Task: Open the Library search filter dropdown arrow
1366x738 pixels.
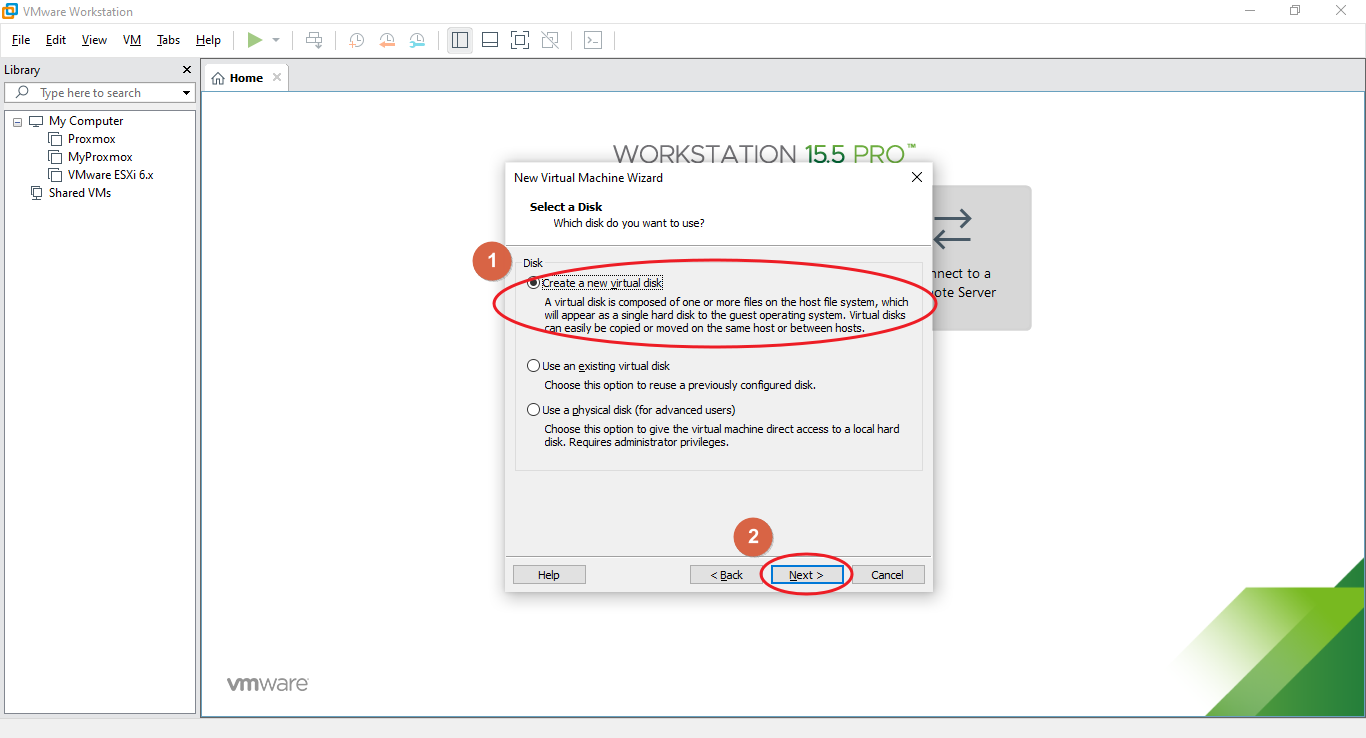Action: (186, 93)
